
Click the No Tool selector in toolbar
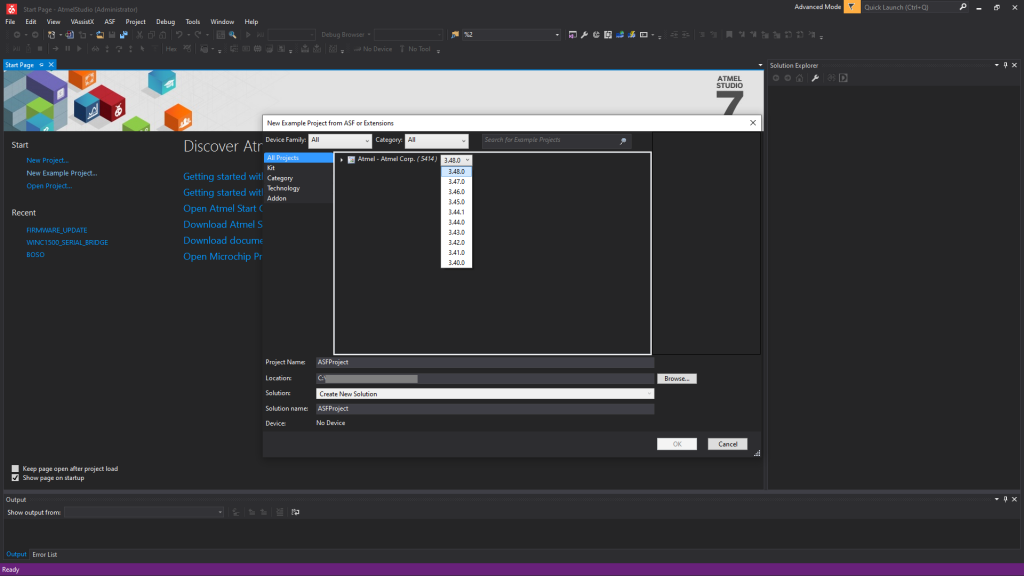pos(415,49)
